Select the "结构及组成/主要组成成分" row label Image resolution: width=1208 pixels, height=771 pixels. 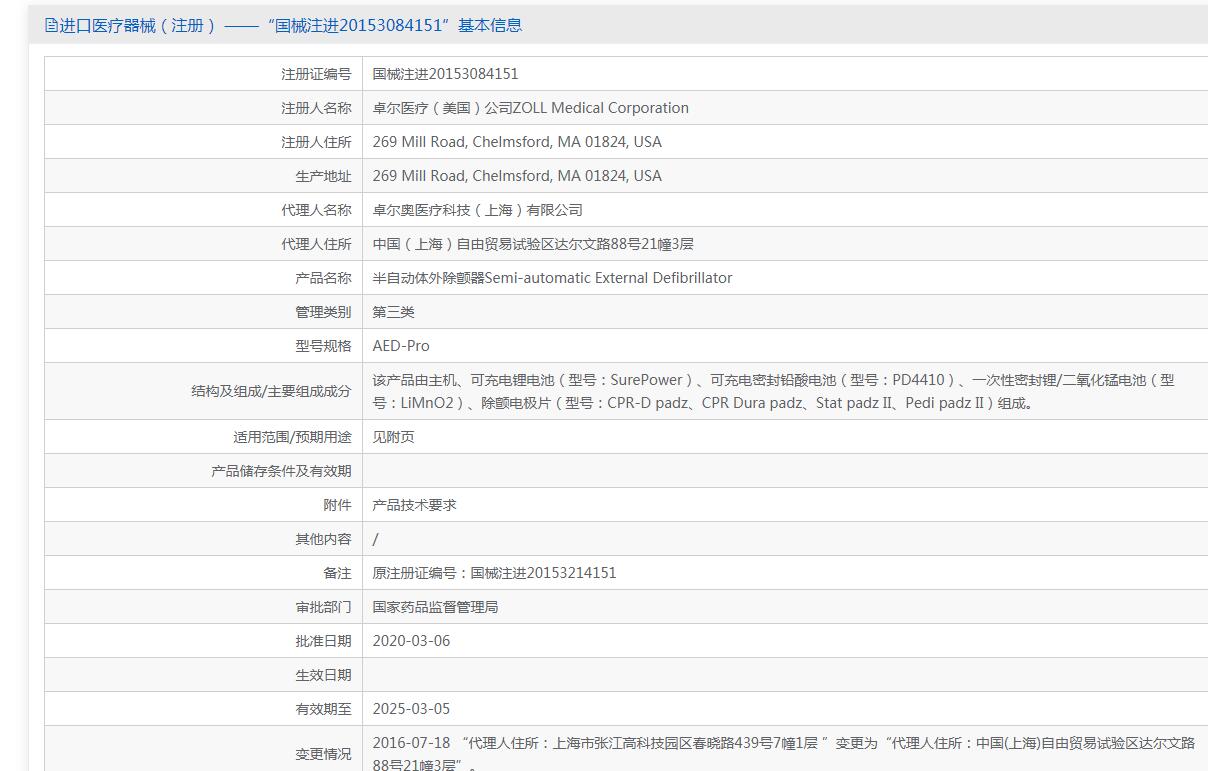click(271, 391)
